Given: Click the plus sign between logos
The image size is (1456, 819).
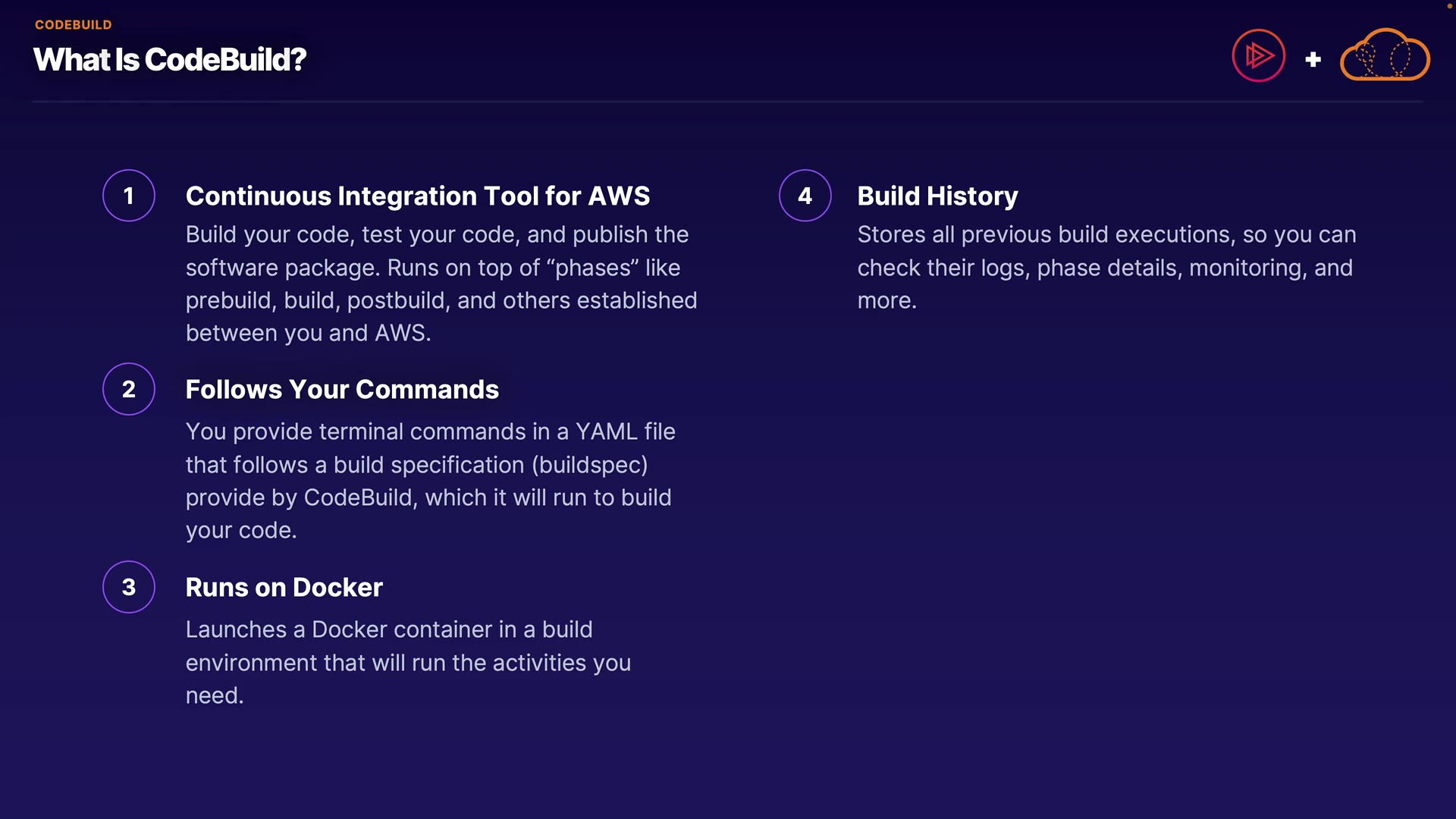Looking at the screenshot, I should (1313, 59).
